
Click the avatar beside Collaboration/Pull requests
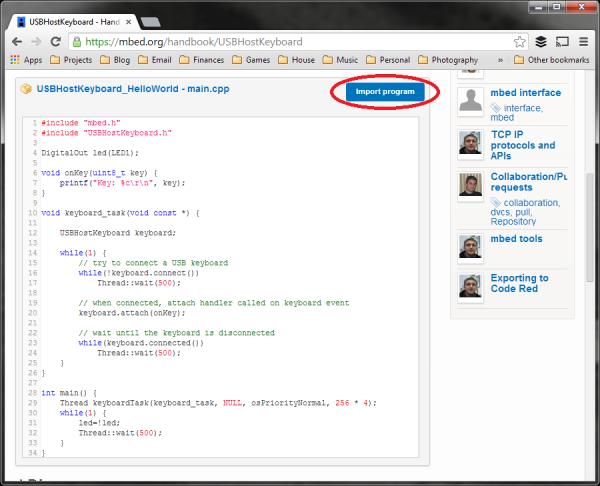coord(471,185)
